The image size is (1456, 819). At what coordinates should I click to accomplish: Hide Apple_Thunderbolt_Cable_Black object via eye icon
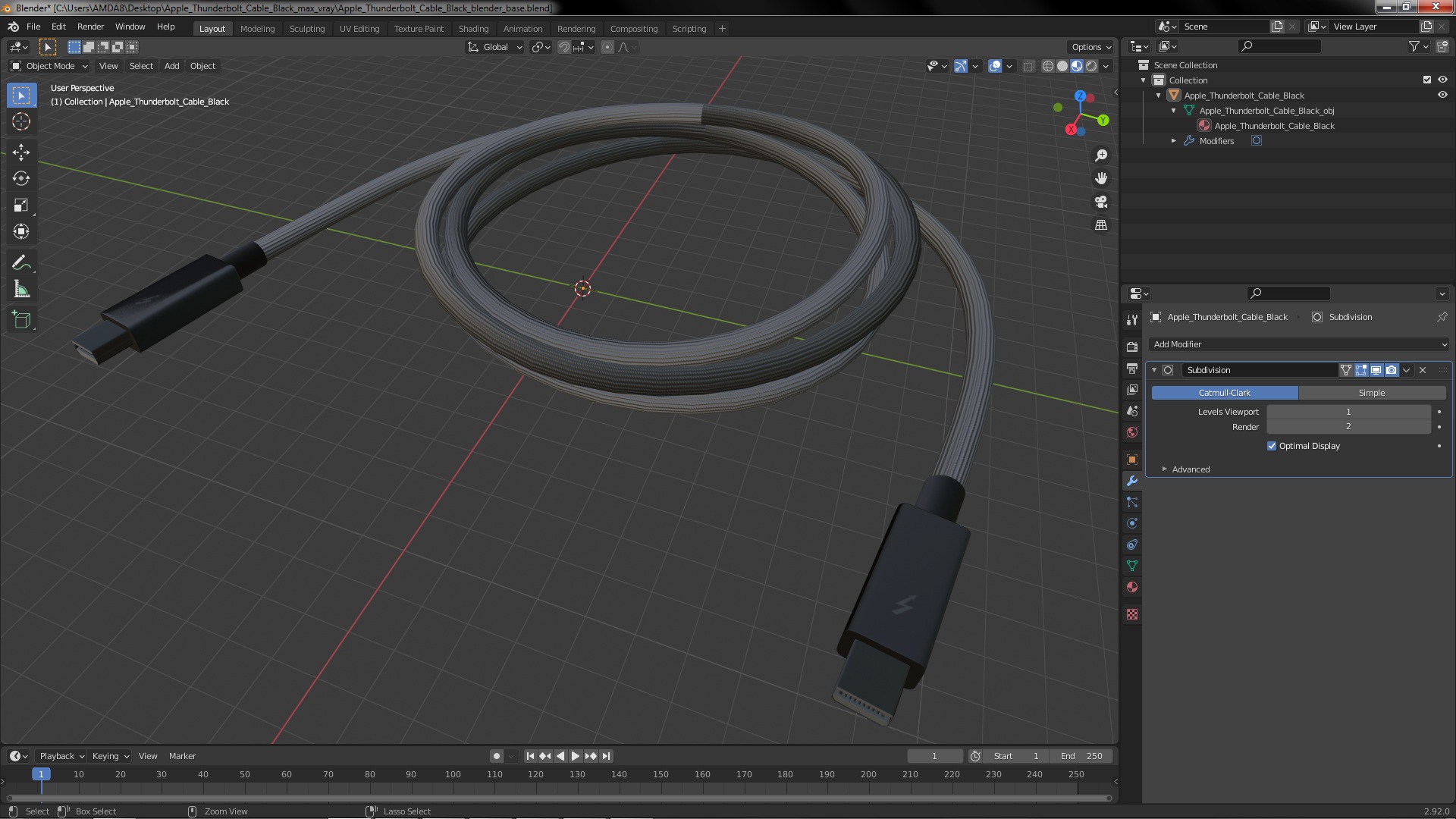click(x=1442, y=95)
